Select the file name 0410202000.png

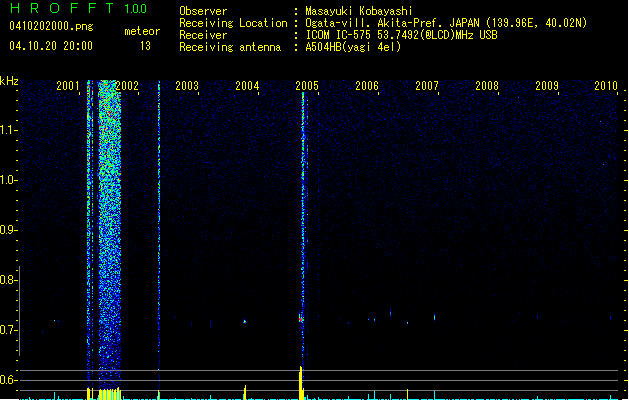[51, 27]
